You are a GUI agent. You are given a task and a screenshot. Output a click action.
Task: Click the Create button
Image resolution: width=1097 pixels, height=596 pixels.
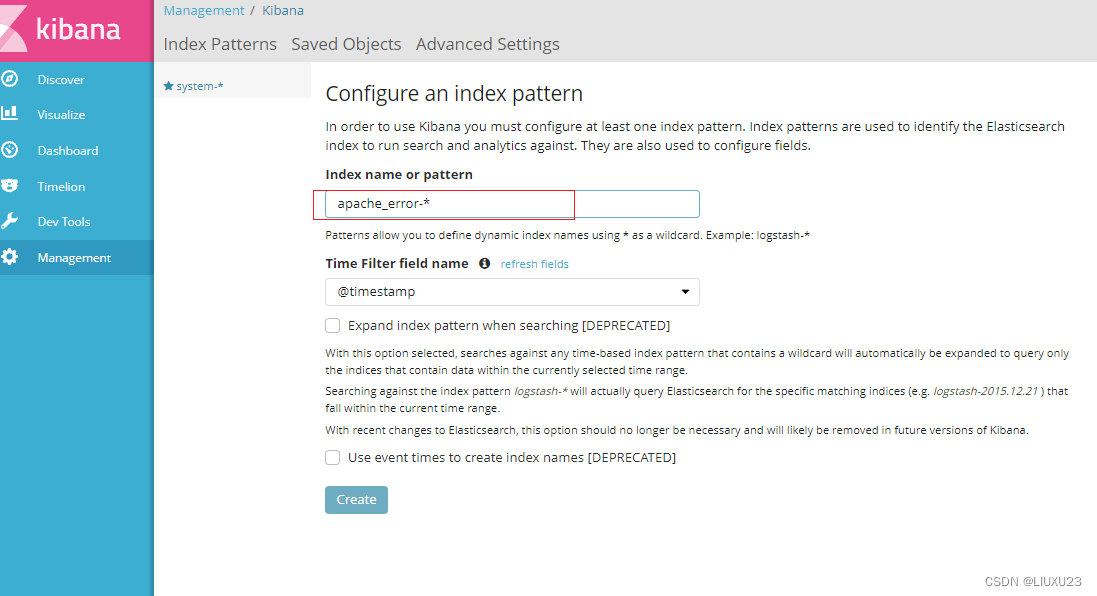pyautogui.click(x=356, y=499)
